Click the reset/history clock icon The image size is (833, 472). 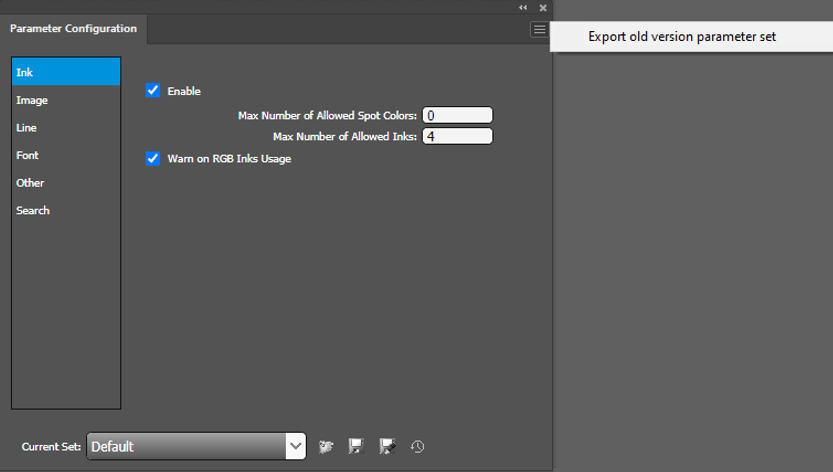pos(418,446)
